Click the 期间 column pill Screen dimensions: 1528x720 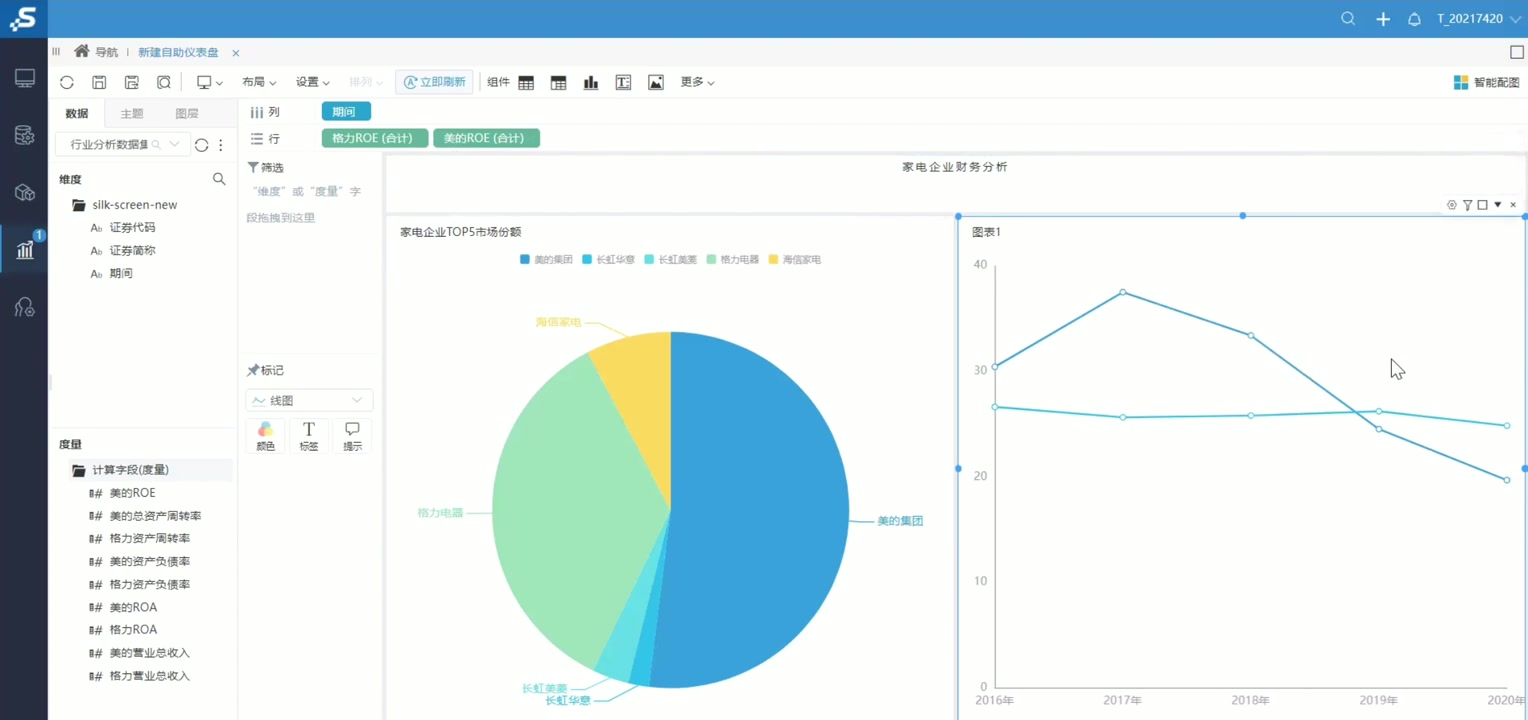[x=346, y=112]
